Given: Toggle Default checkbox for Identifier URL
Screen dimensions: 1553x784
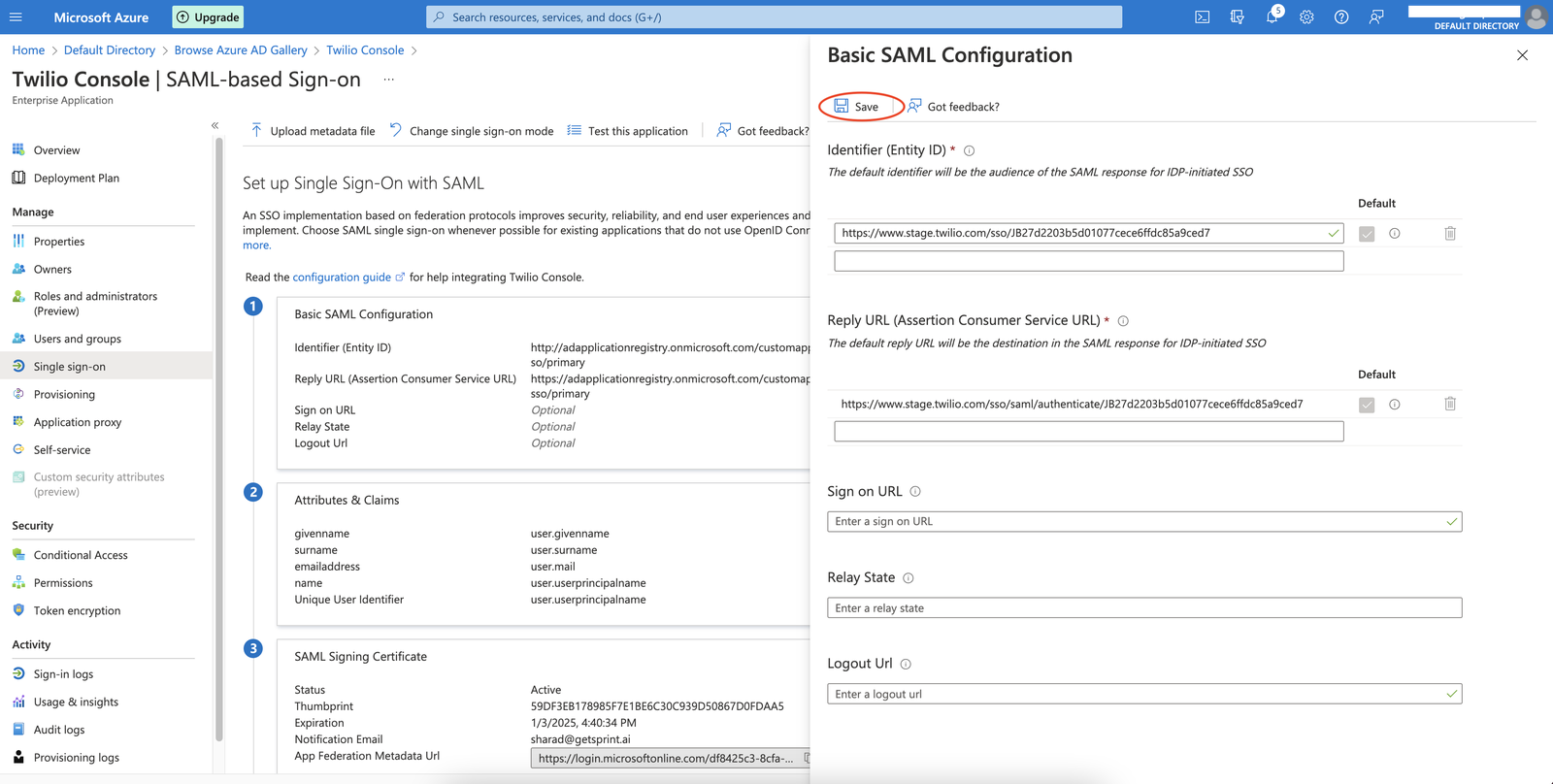Looking at the screenshot, I should (1367, 234).
